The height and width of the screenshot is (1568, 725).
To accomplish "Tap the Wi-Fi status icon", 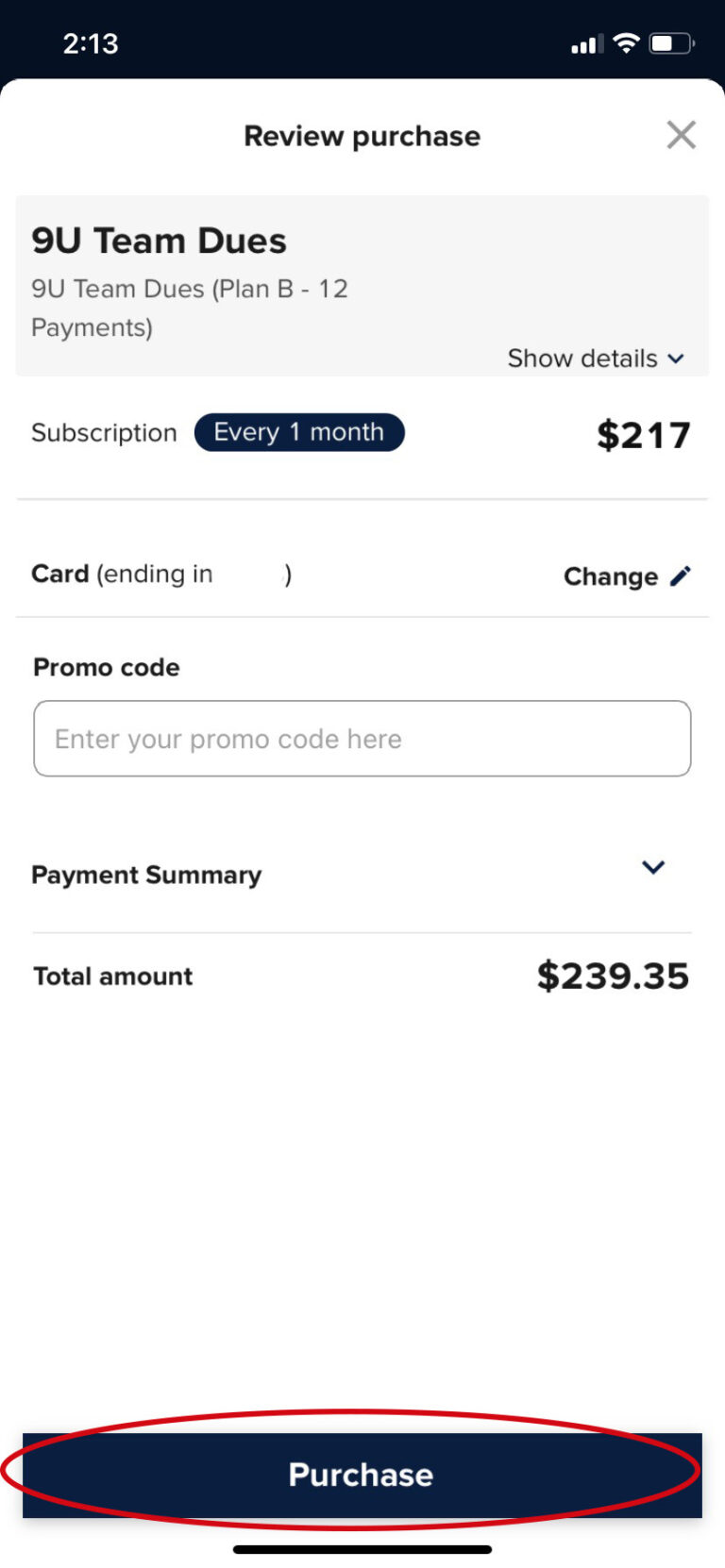I will click(625, 42).
